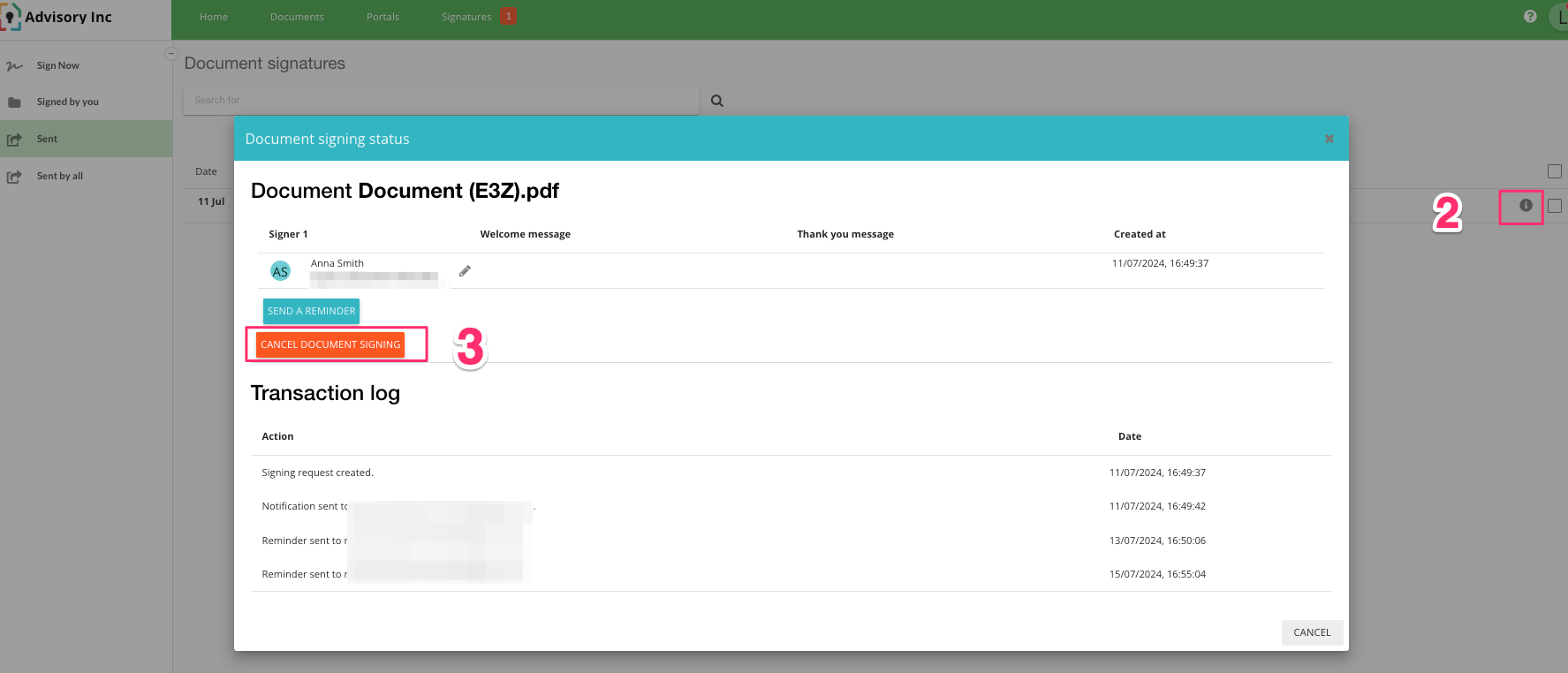Toggle the select-all checkbox in table header

pos(1555,171)
